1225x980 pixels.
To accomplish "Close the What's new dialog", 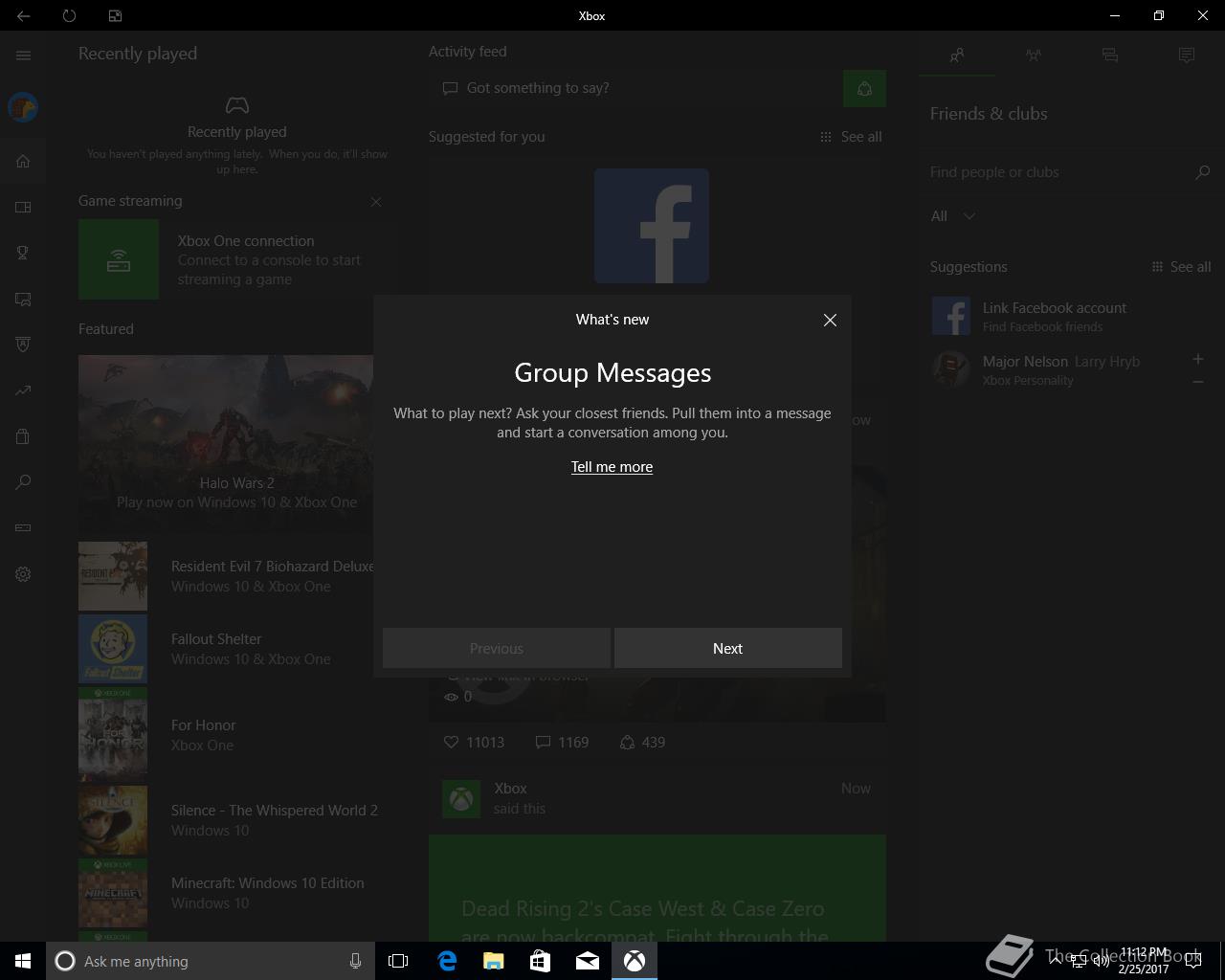I will (830, 321).
